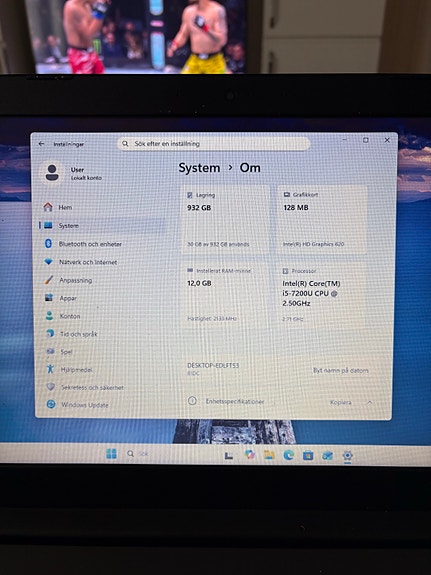This screenshot has width=431, height=575.
Task: Click the DESKTOP-EDLFT53 device name
Action: pyautogui.click(x=213, y=366)
